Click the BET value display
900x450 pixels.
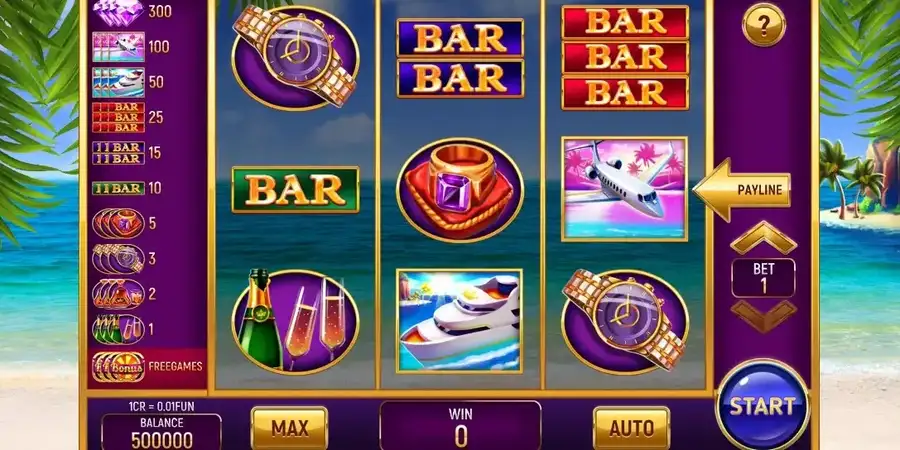click(x=763, y=277)
